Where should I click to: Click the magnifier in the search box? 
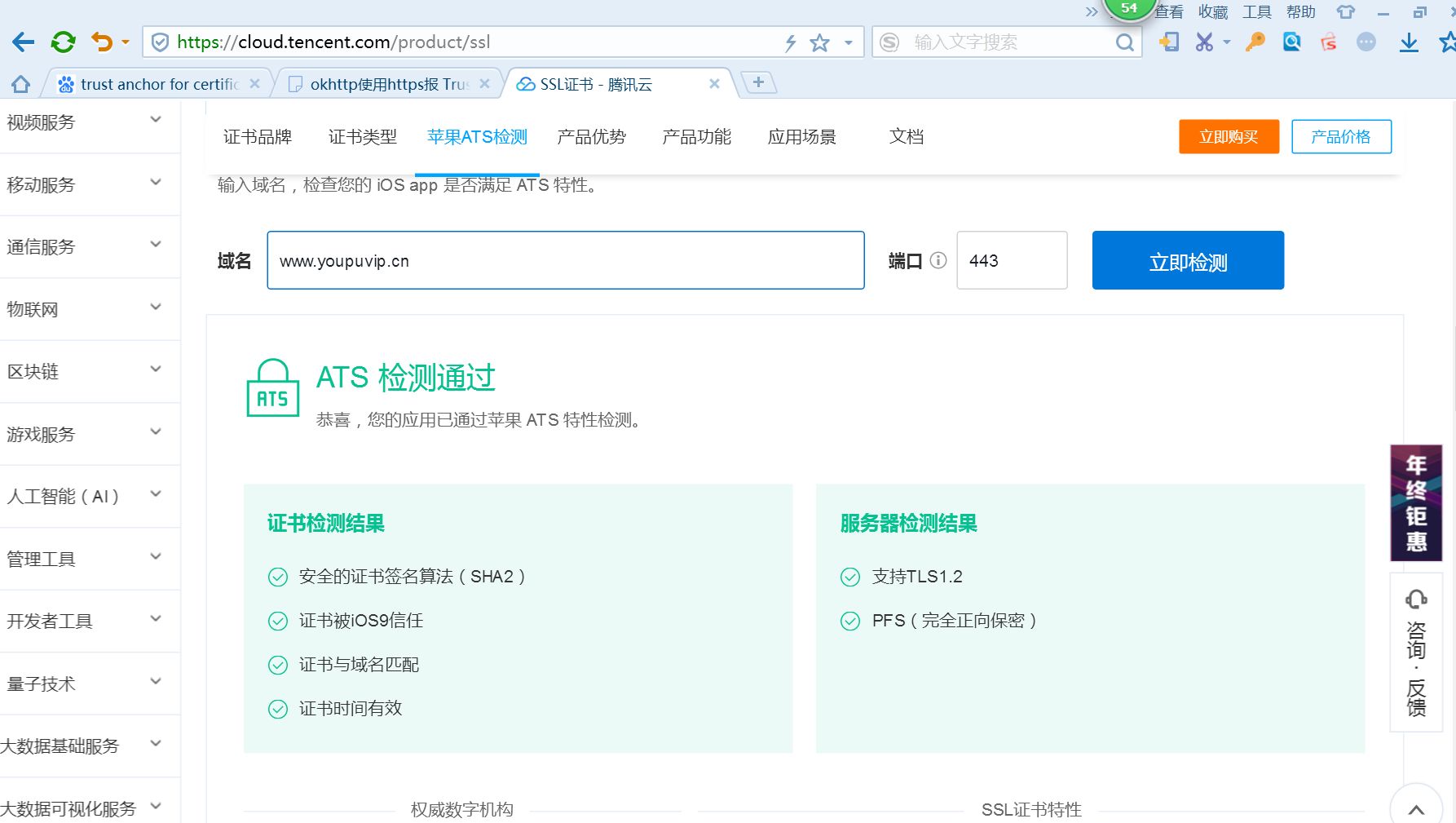click(x=1125, y=42)
